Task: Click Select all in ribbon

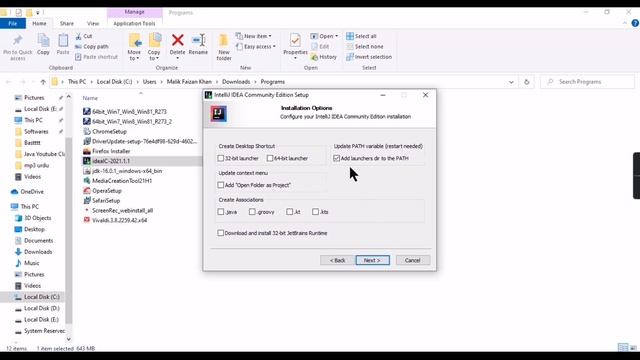Action: 362,36
